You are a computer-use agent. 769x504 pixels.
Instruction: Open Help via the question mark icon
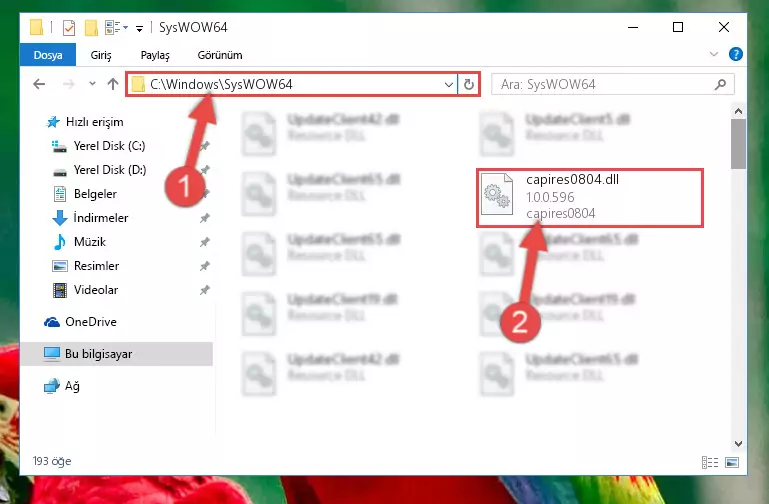[x=735, y=54]
